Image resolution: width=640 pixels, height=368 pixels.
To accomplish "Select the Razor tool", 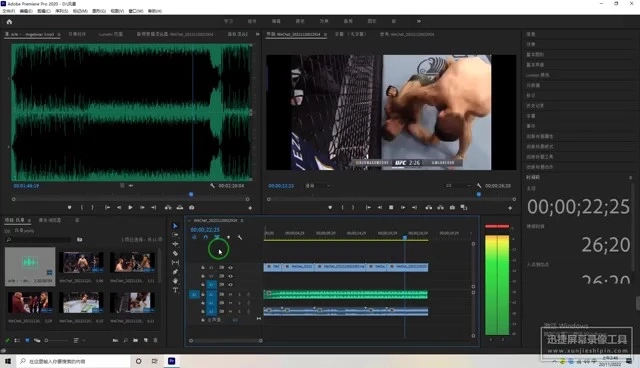I will tap(176, 253).
